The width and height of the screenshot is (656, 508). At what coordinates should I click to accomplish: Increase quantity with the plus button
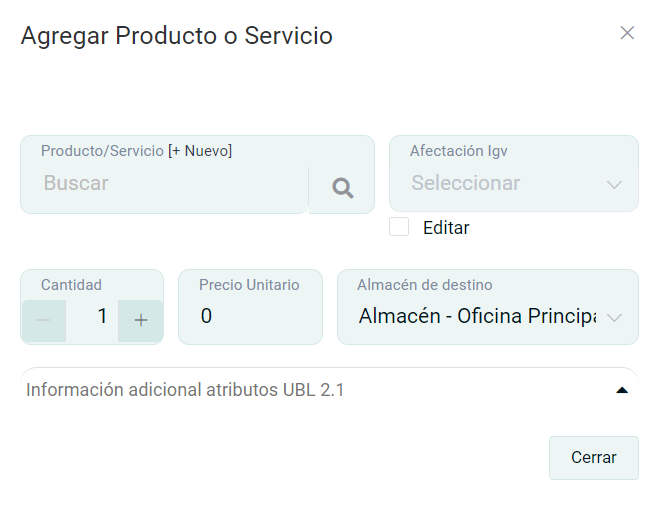(141, 320)
